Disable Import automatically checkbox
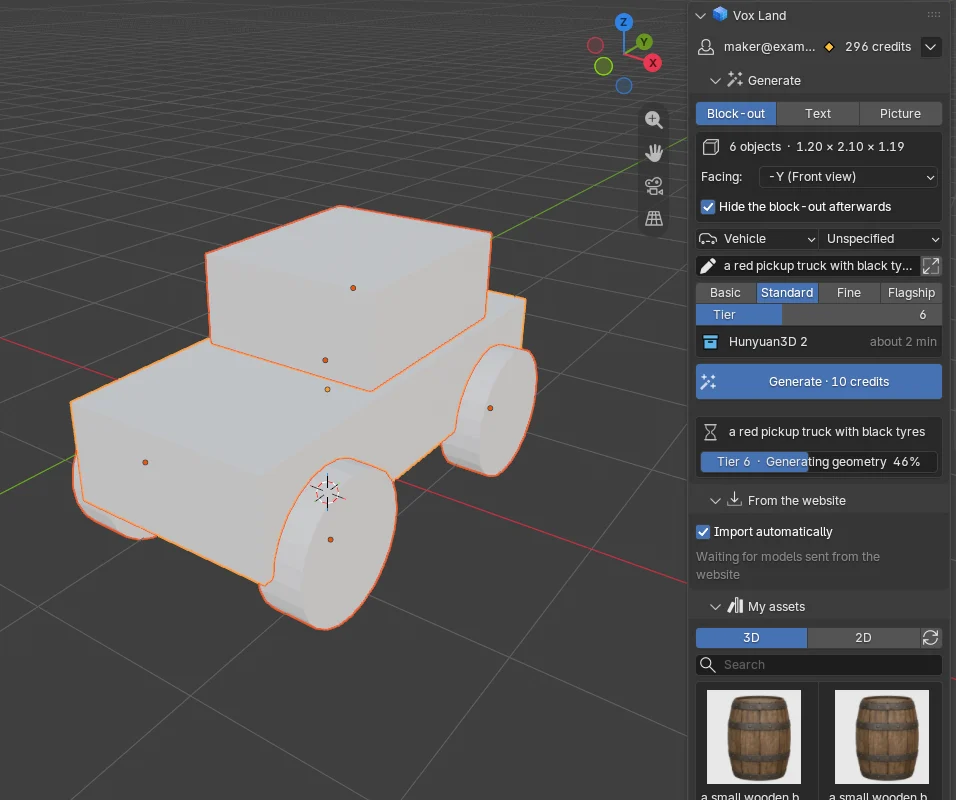956x800 pixels. click(x=703, y=532)
